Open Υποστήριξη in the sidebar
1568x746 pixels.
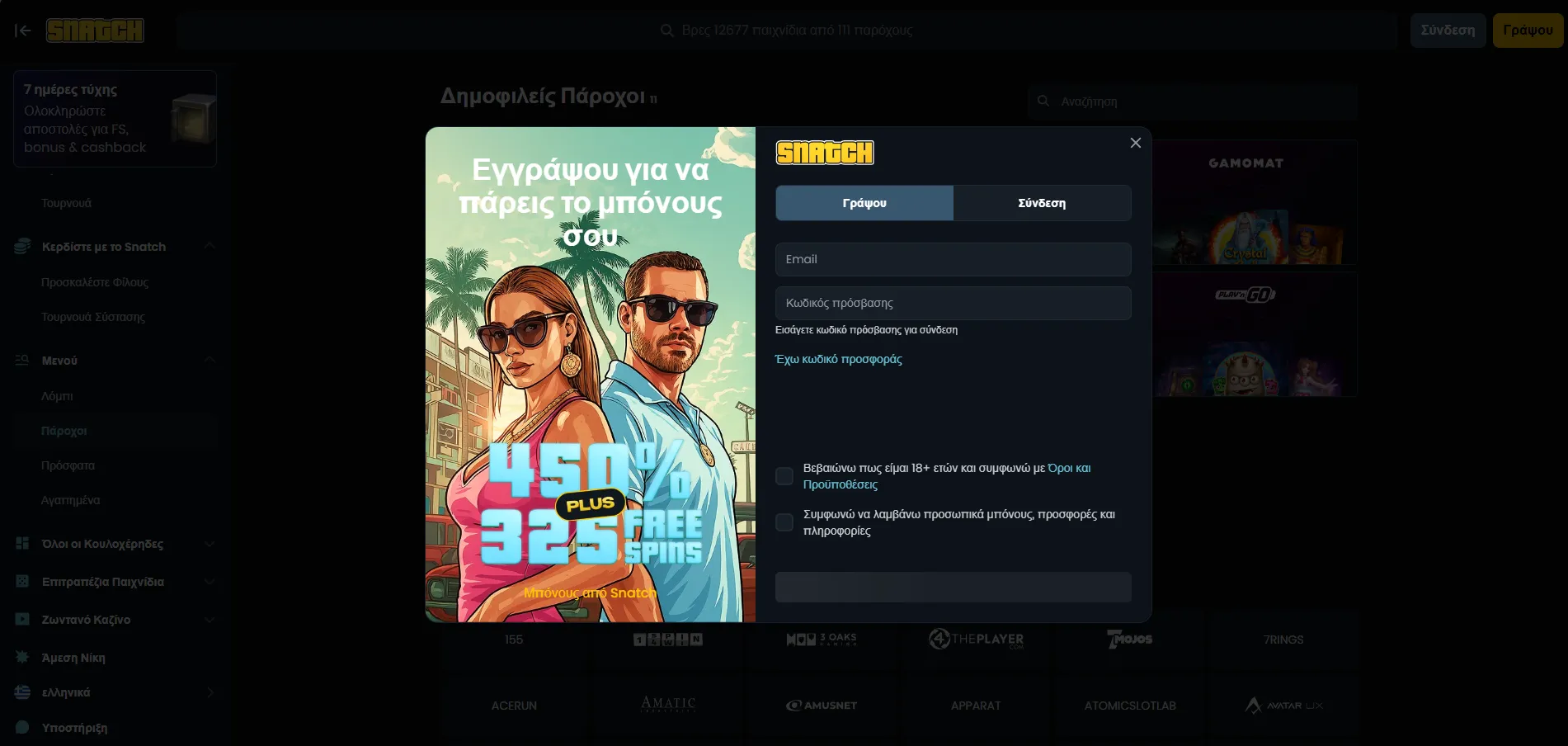tap(75, 728)
